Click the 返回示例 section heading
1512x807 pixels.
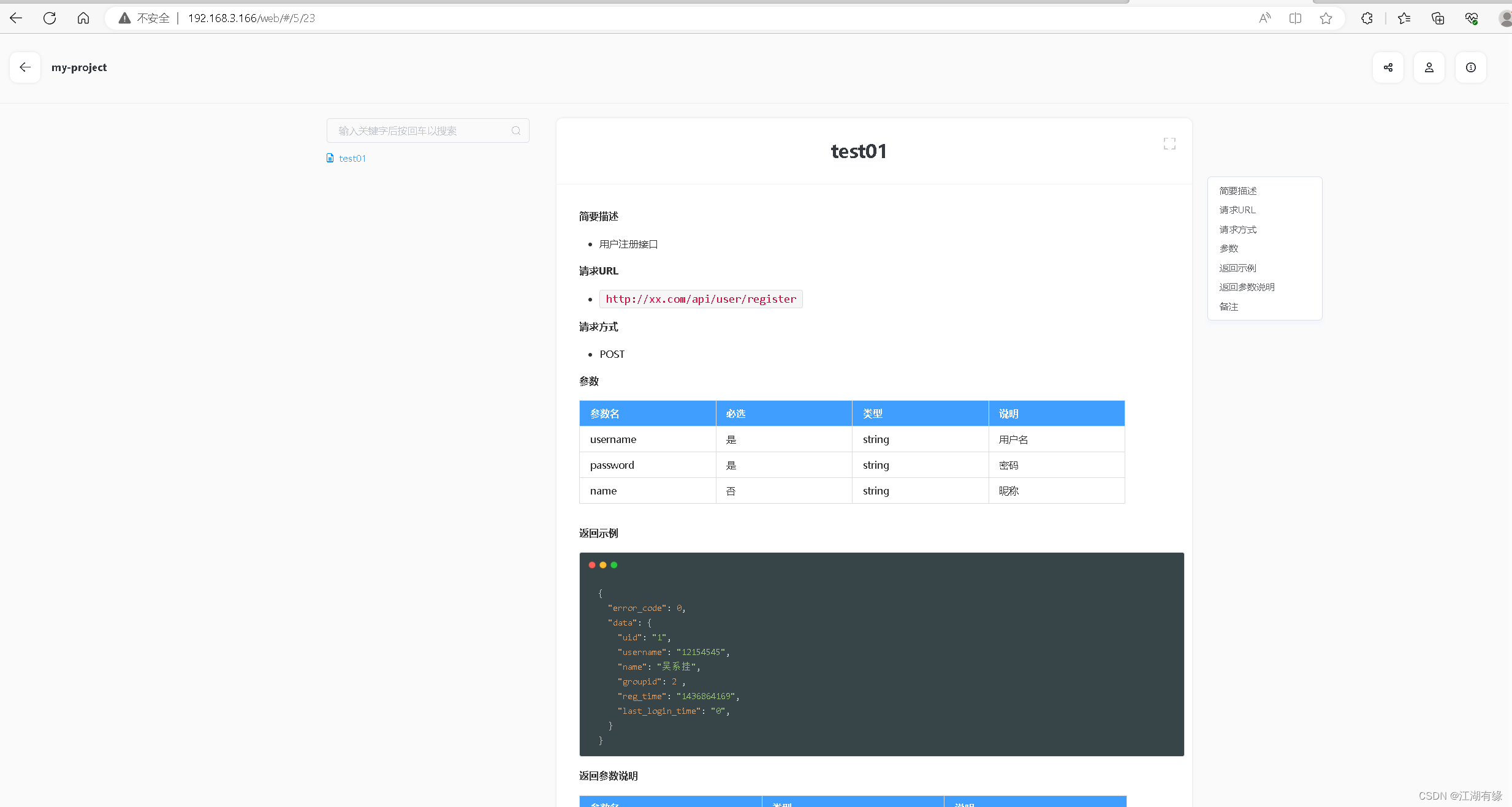click(x=599, y=533)
